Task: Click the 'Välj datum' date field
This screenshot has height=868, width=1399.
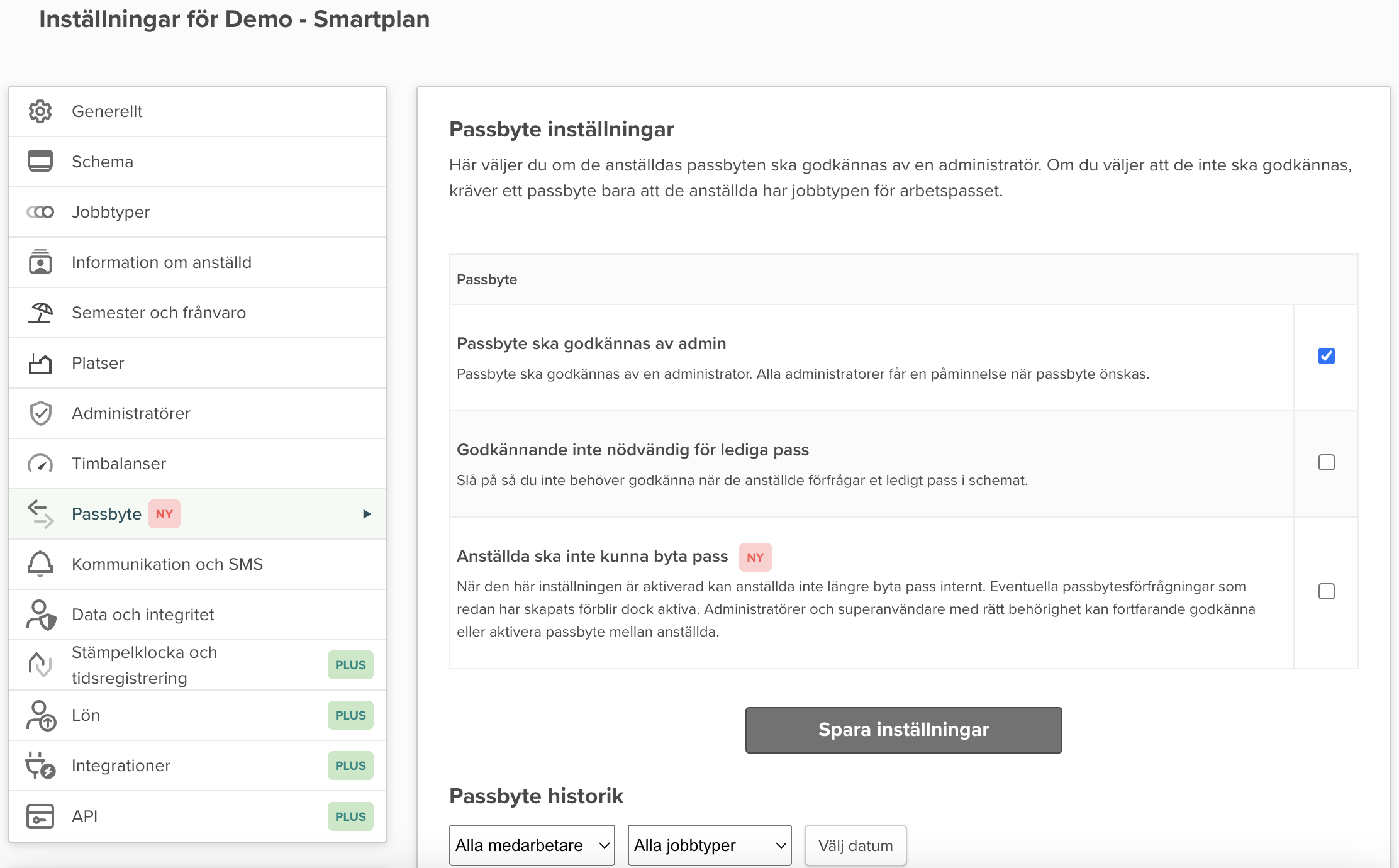Action: (856, 845)
